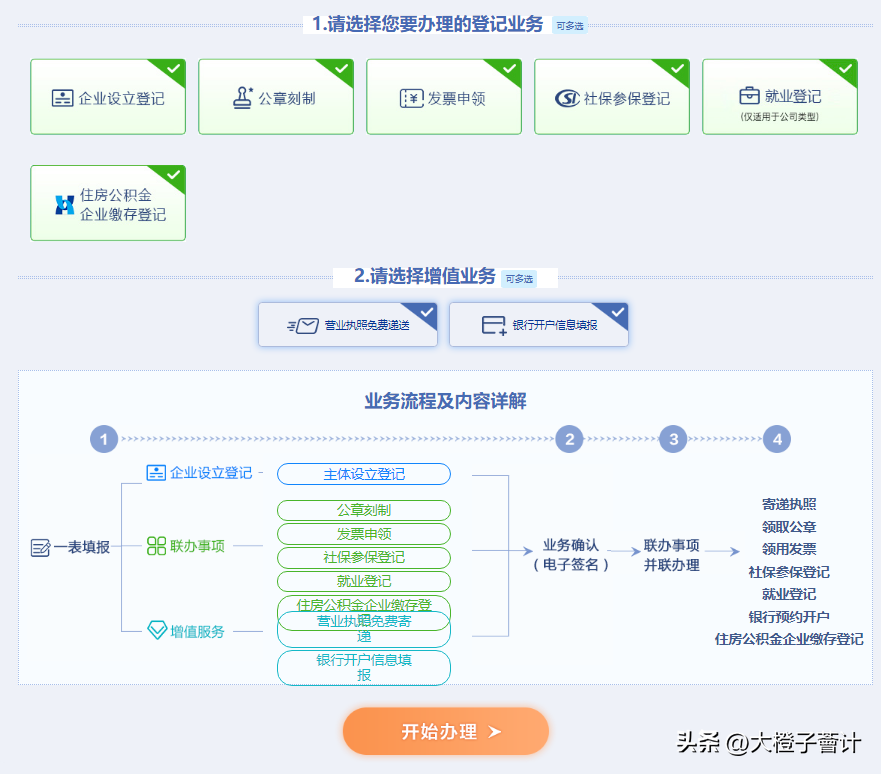Click the 增值服务 diamond icon
The height and width of the screenshot is (774, 881).
157,630
